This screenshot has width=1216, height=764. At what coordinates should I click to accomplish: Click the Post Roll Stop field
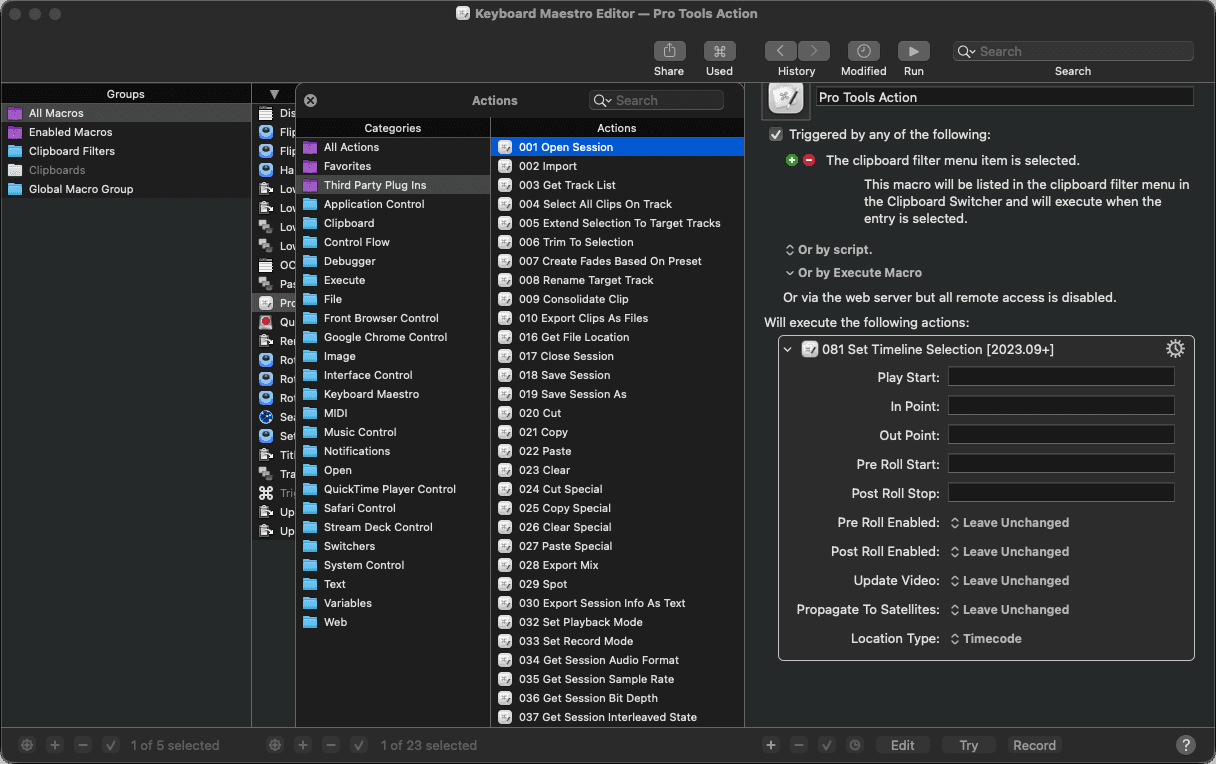(1061, 493)
